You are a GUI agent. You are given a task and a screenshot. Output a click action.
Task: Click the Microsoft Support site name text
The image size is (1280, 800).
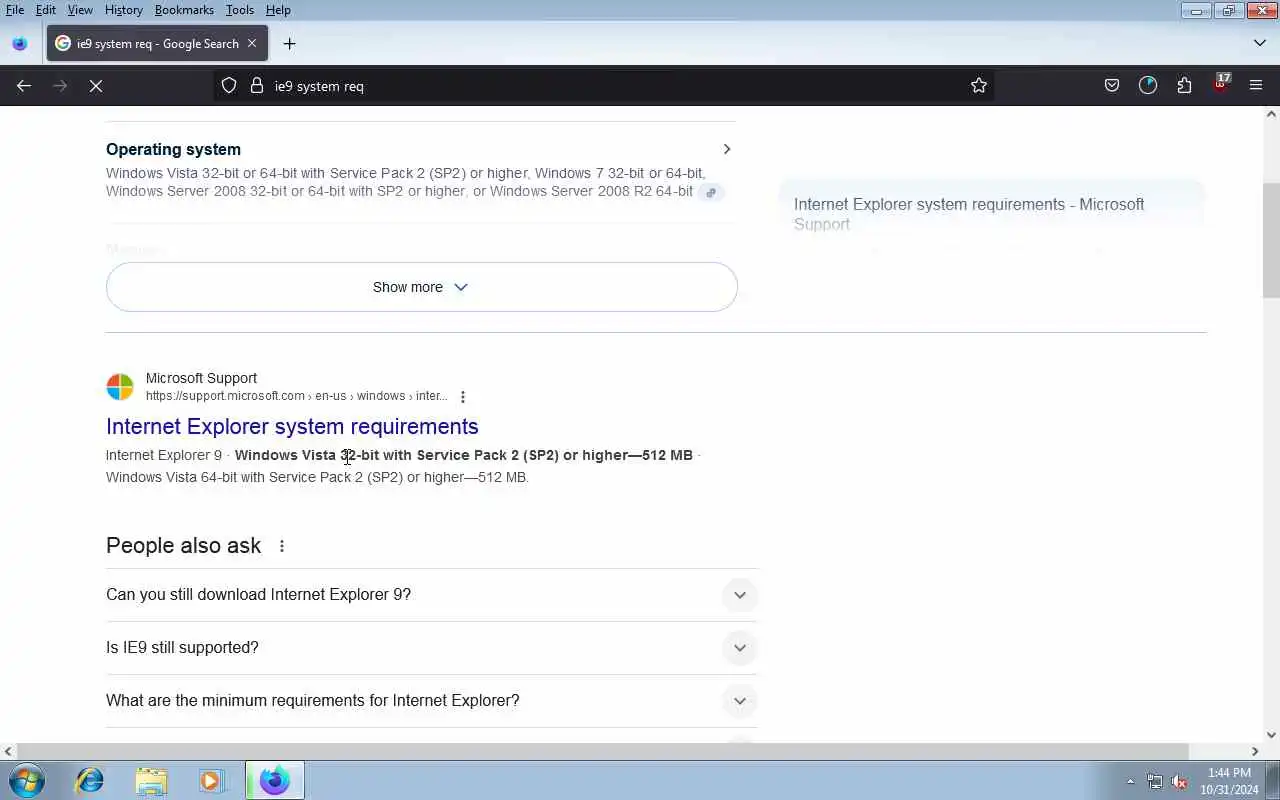pyautogui.click(x=201, y=378)
